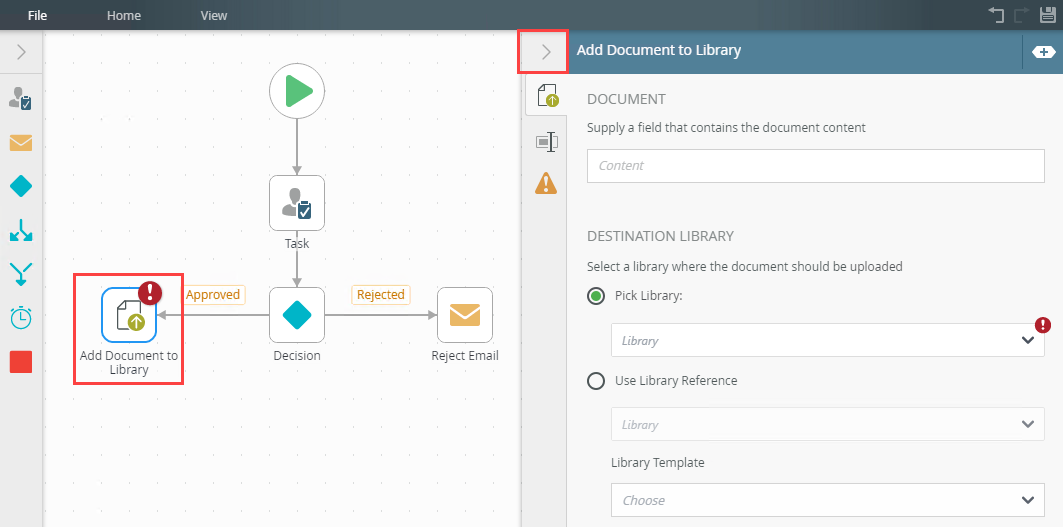
Task: Expand the Library Template Choose dropdown
Action: 827,500
